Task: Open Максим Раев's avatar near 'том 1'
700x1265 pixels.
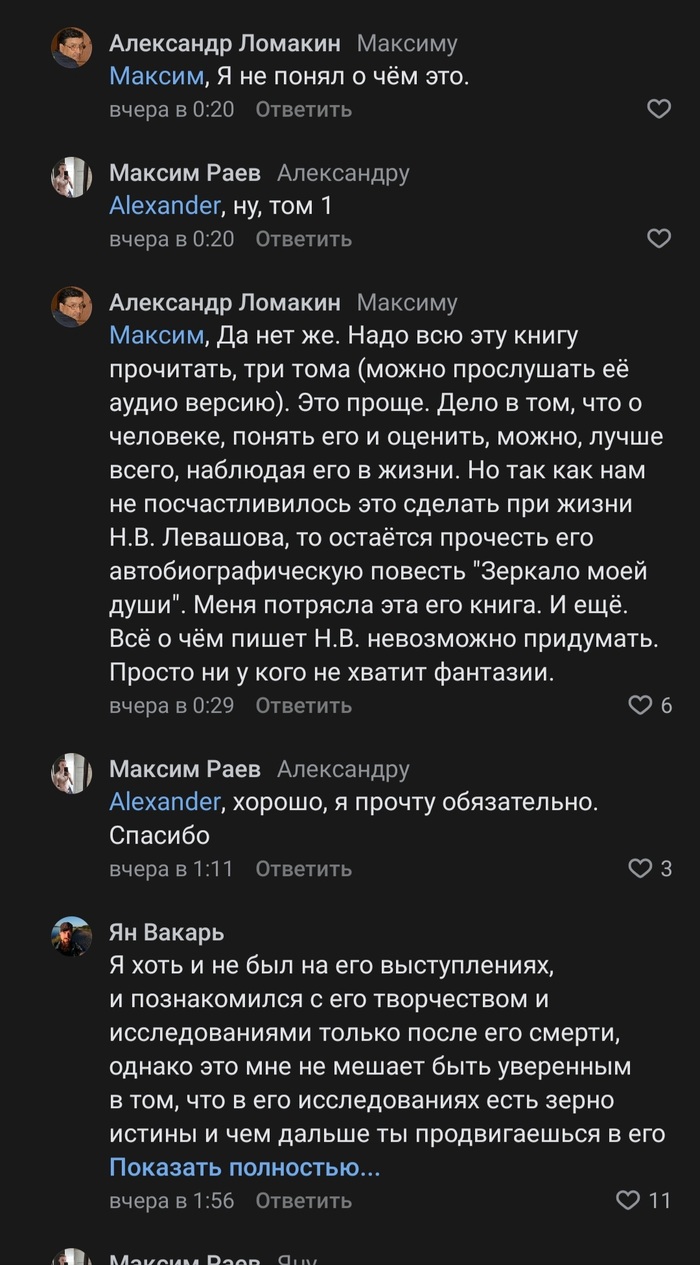Action: click(x=72, y=178)
